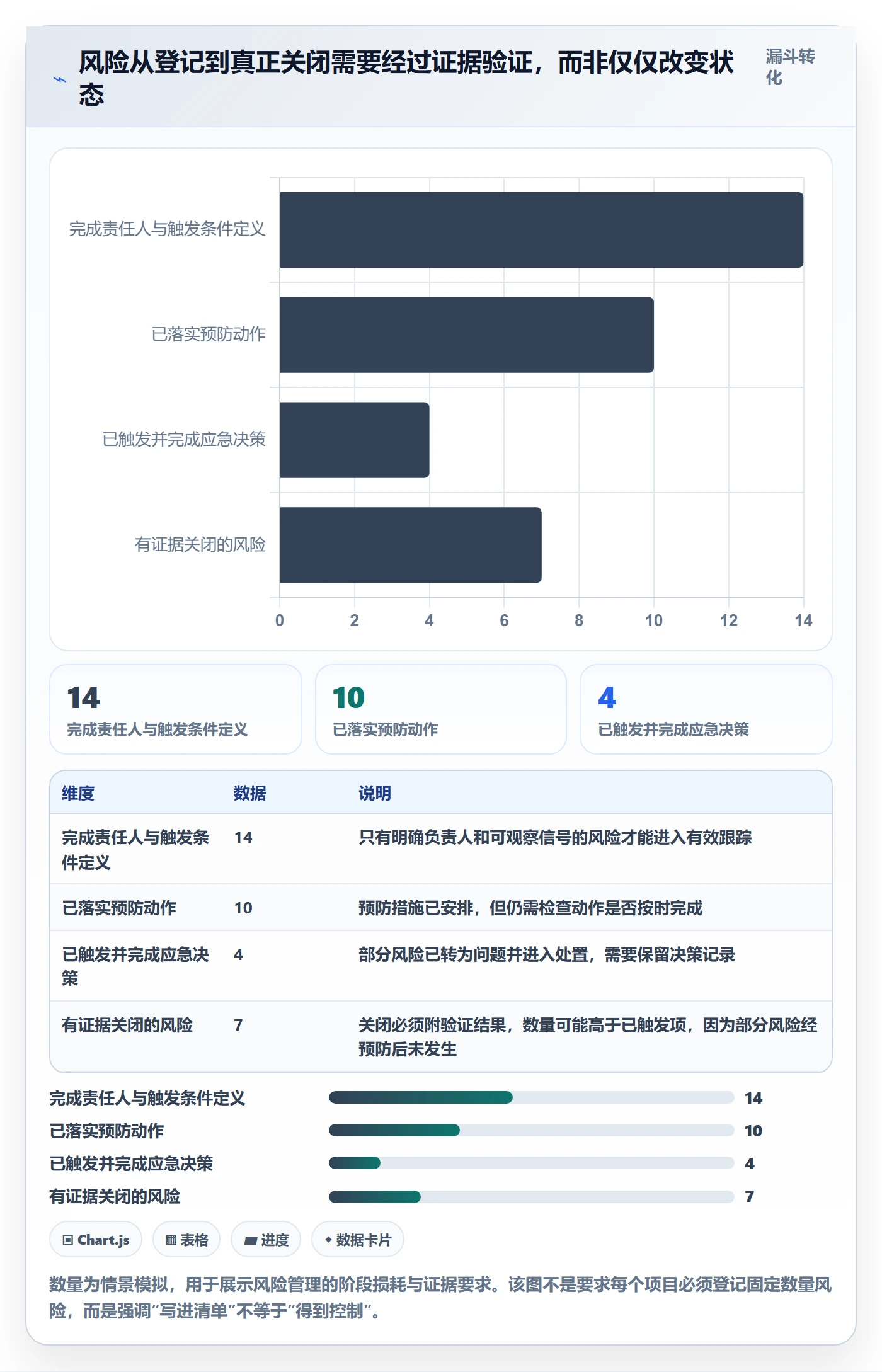Click chart axis label 已落实预防动作
Image resolution: width=882 pixels, height=1372 pixels.
(209, 334)
